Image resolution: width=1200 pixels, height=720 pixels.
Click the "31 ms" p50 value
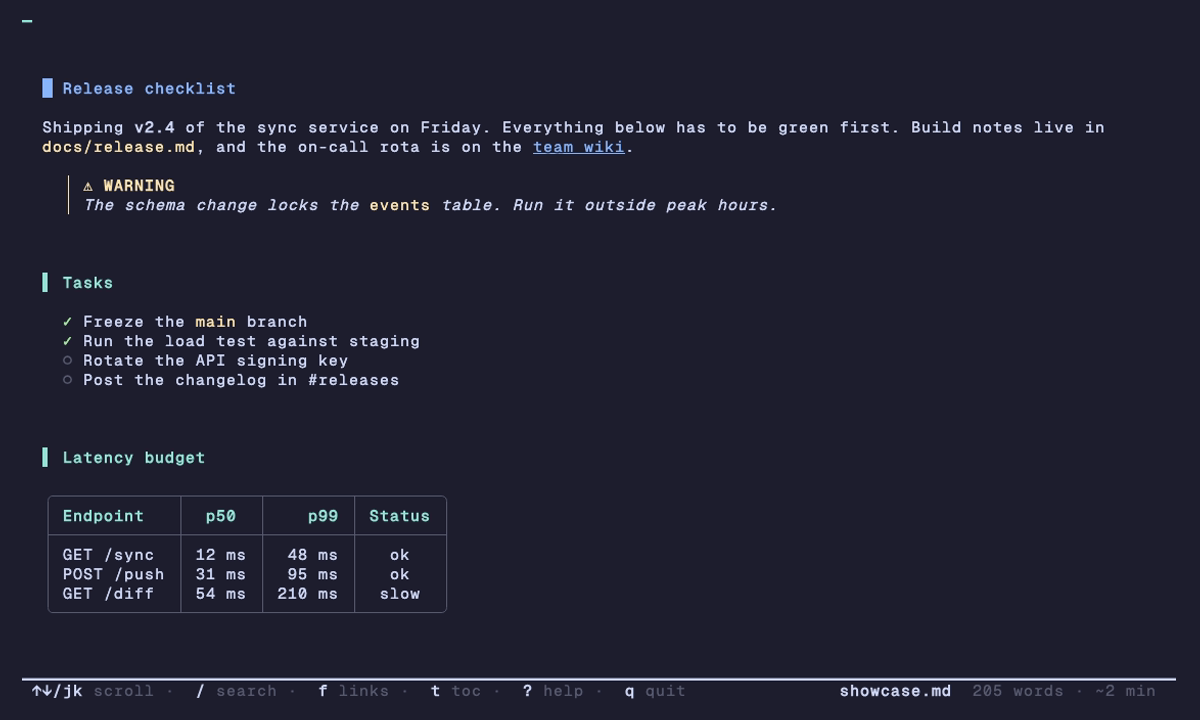click(x=221, y=574)
